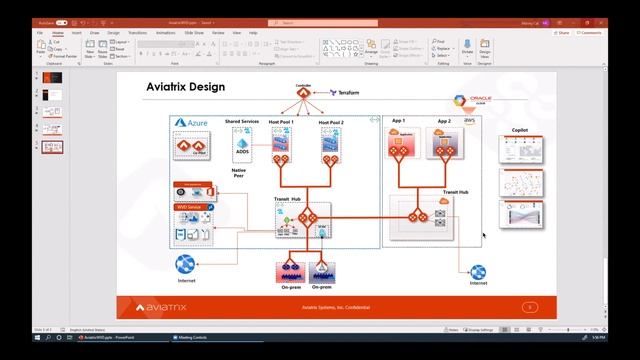640x360 pixels.
Task: Switch to Slide Sorter view icon
Action: coord(517,330)
